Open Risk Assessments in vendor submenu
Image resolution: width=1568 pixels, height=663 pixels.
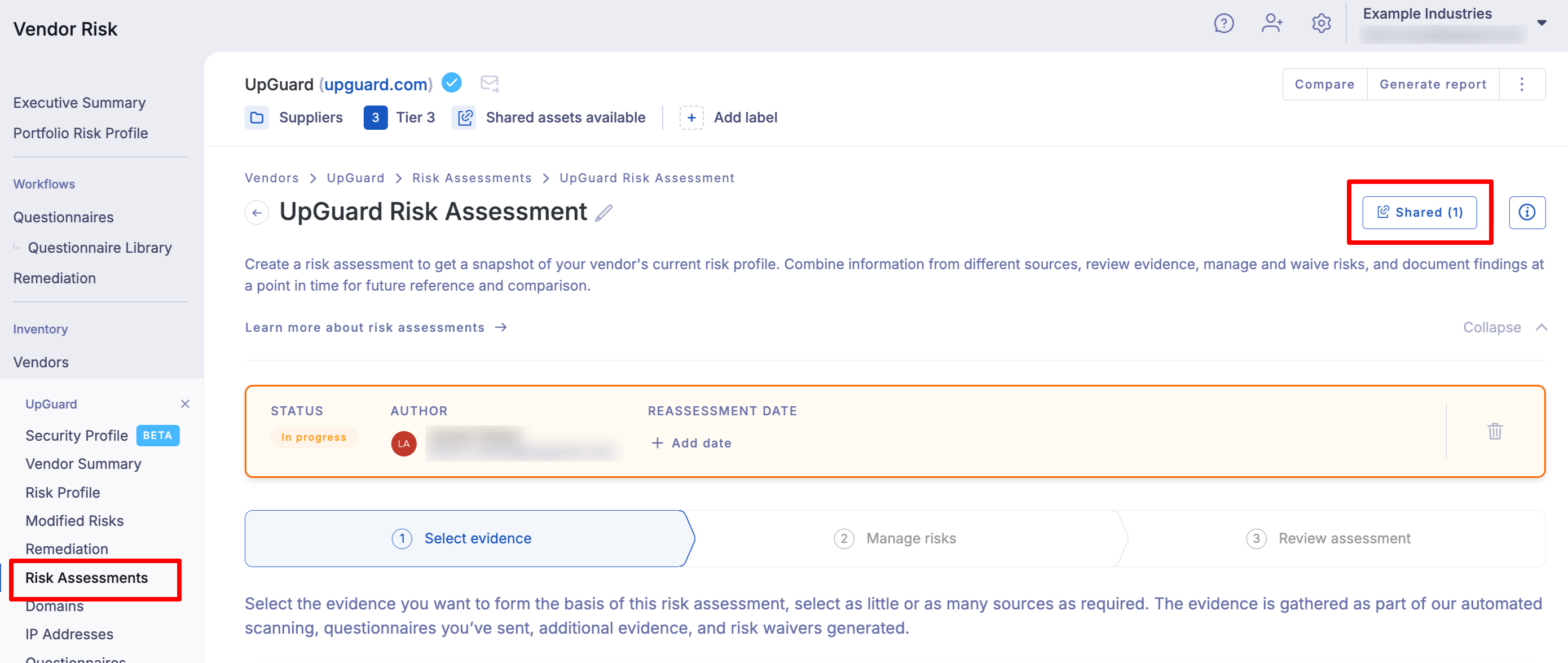[86, 578]
